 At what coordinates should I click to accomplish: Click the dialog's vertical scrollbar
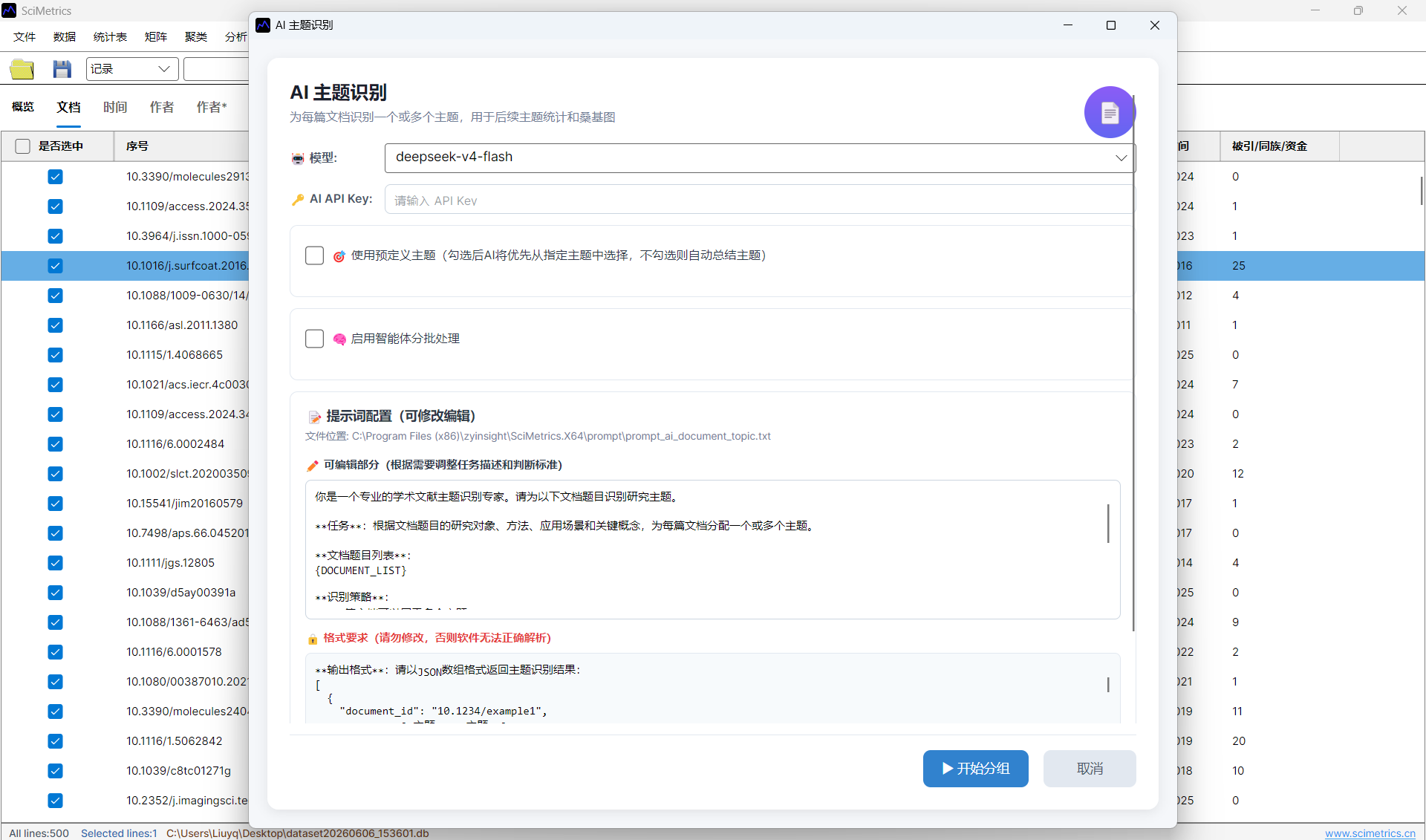click(1133, 364)
